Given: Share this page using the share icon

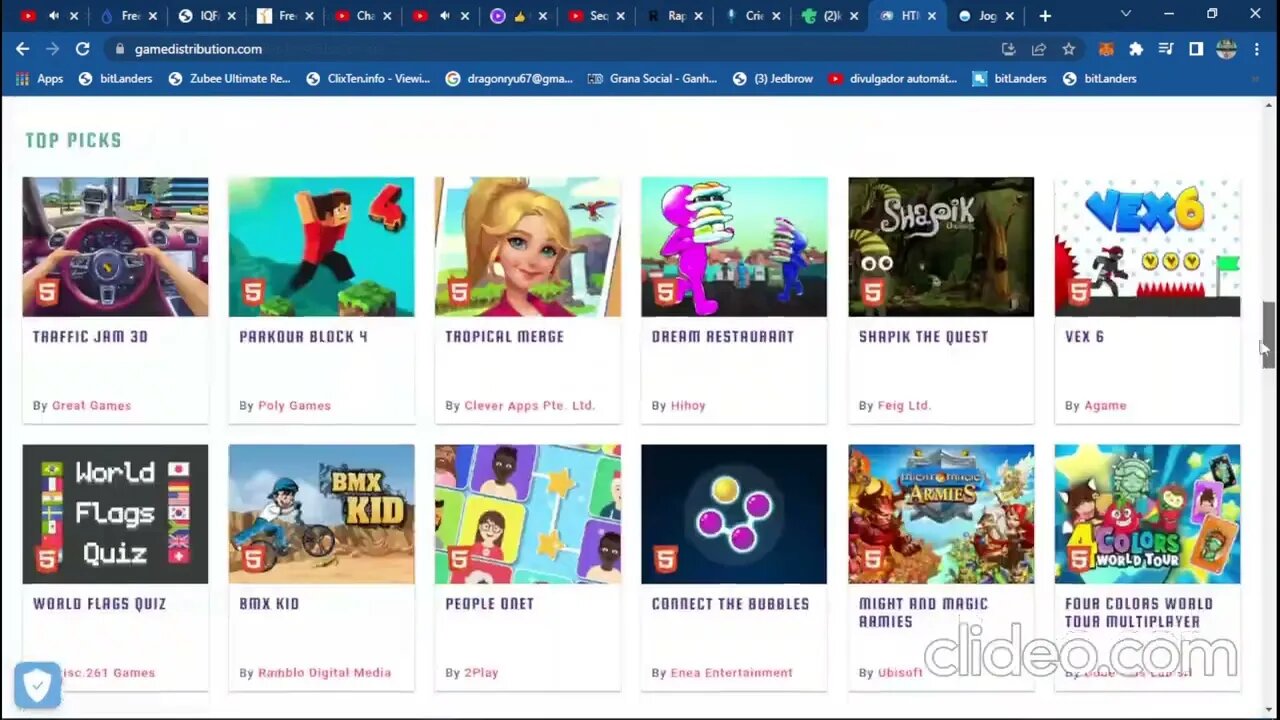Looking at the screenshot, I should pos(1038,49).
